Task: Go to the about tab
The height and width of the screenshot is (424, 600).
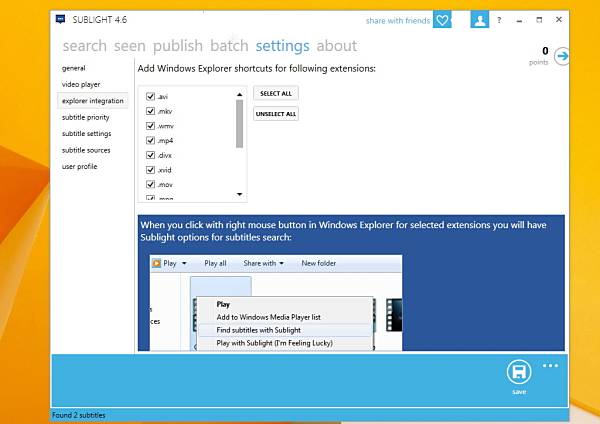Action: (337, 46)
